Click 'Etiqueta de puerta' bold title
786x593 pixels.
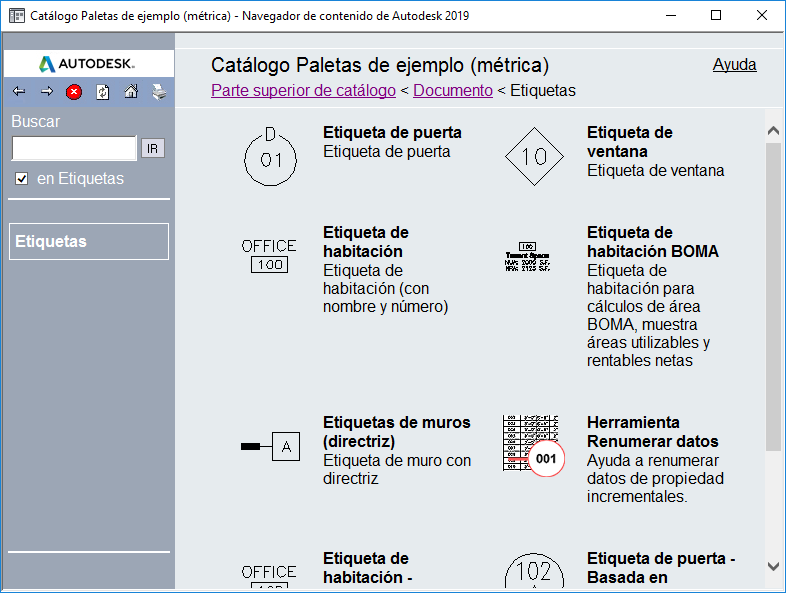[392, 132]
